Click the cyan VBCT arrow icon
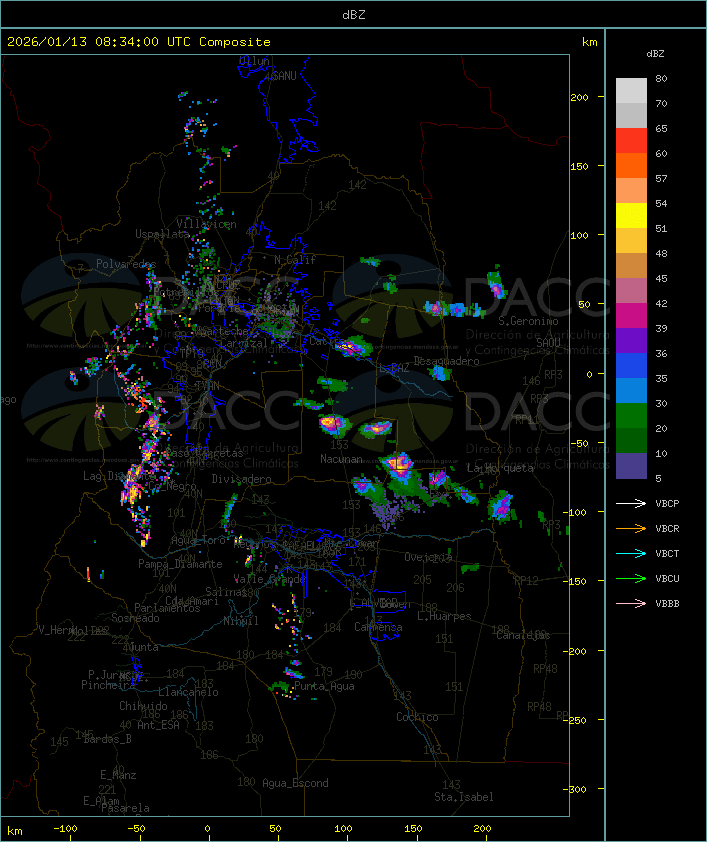This screenshot has height=842, width=707. tap(631, 553)
